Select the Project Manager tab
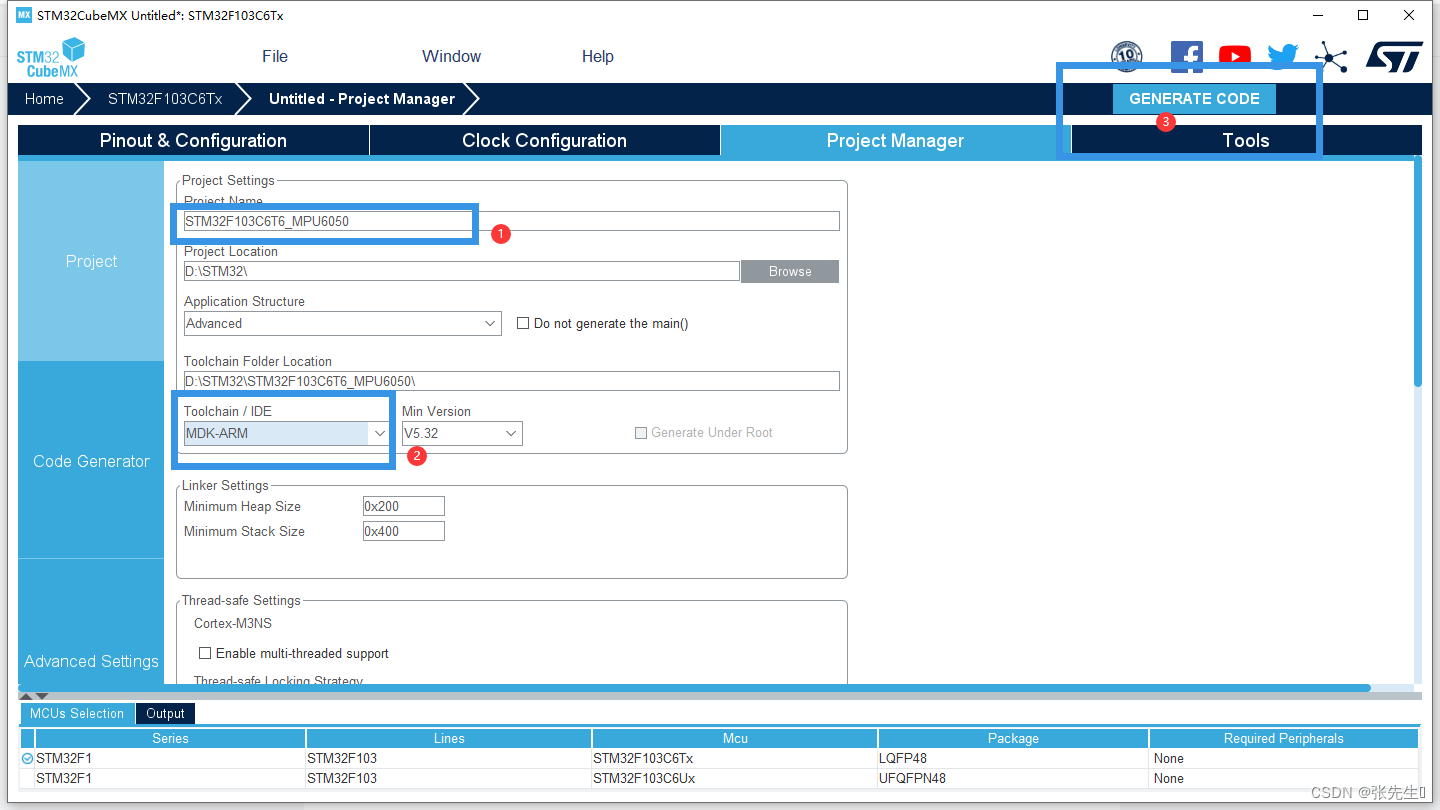This screenshot has width=1440, height=810. (x=895, y=140)
